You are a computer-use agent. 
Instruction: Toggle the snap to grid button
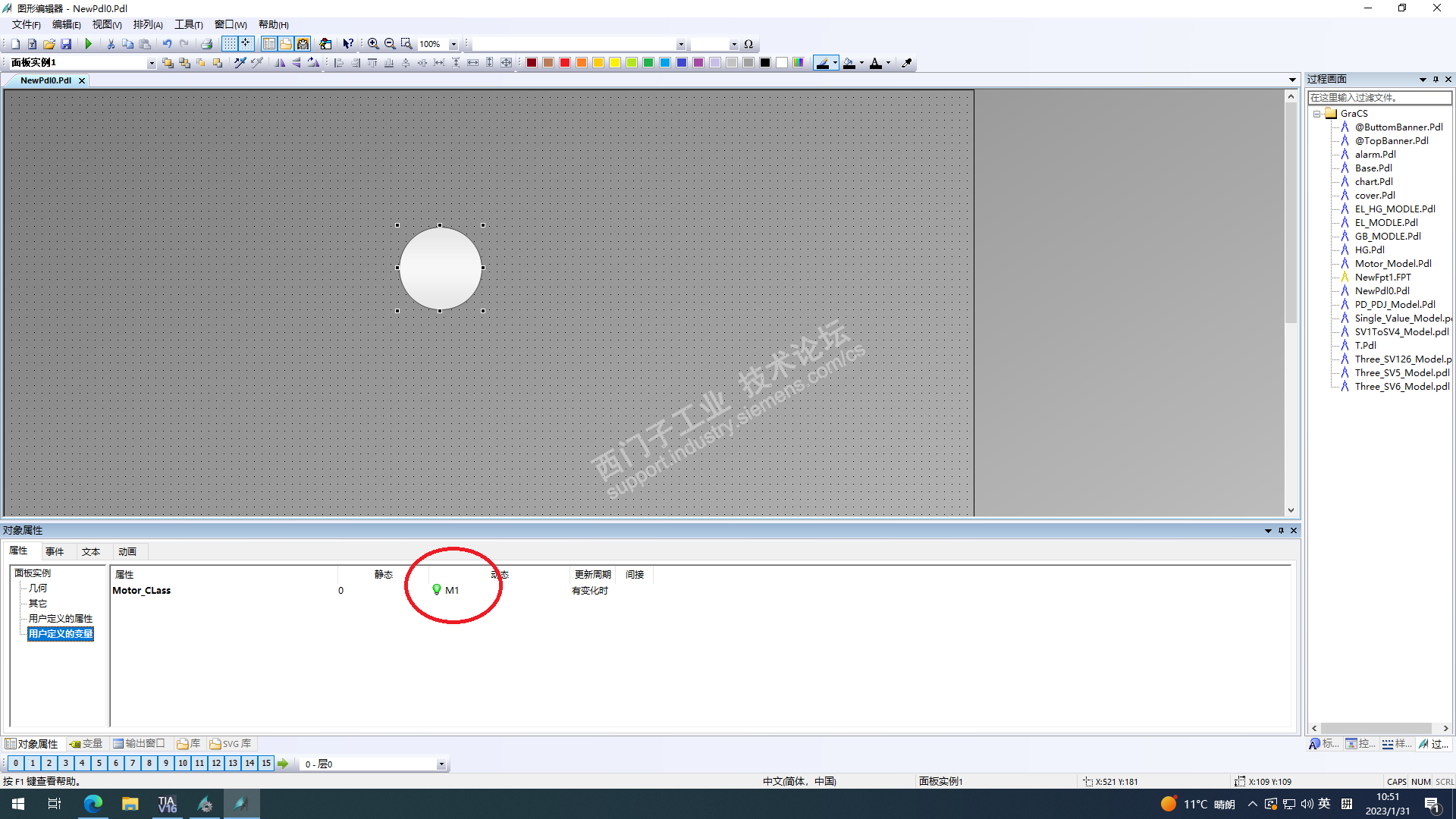coord(246,44)
